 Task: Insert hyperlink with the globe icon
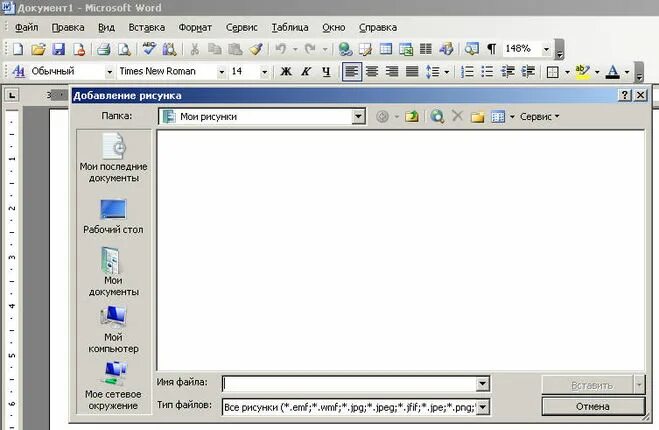(345, 49)
